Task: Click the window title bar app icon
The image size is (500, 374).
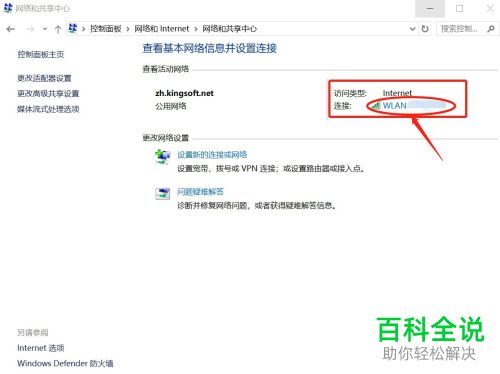Action: point(8,8)
